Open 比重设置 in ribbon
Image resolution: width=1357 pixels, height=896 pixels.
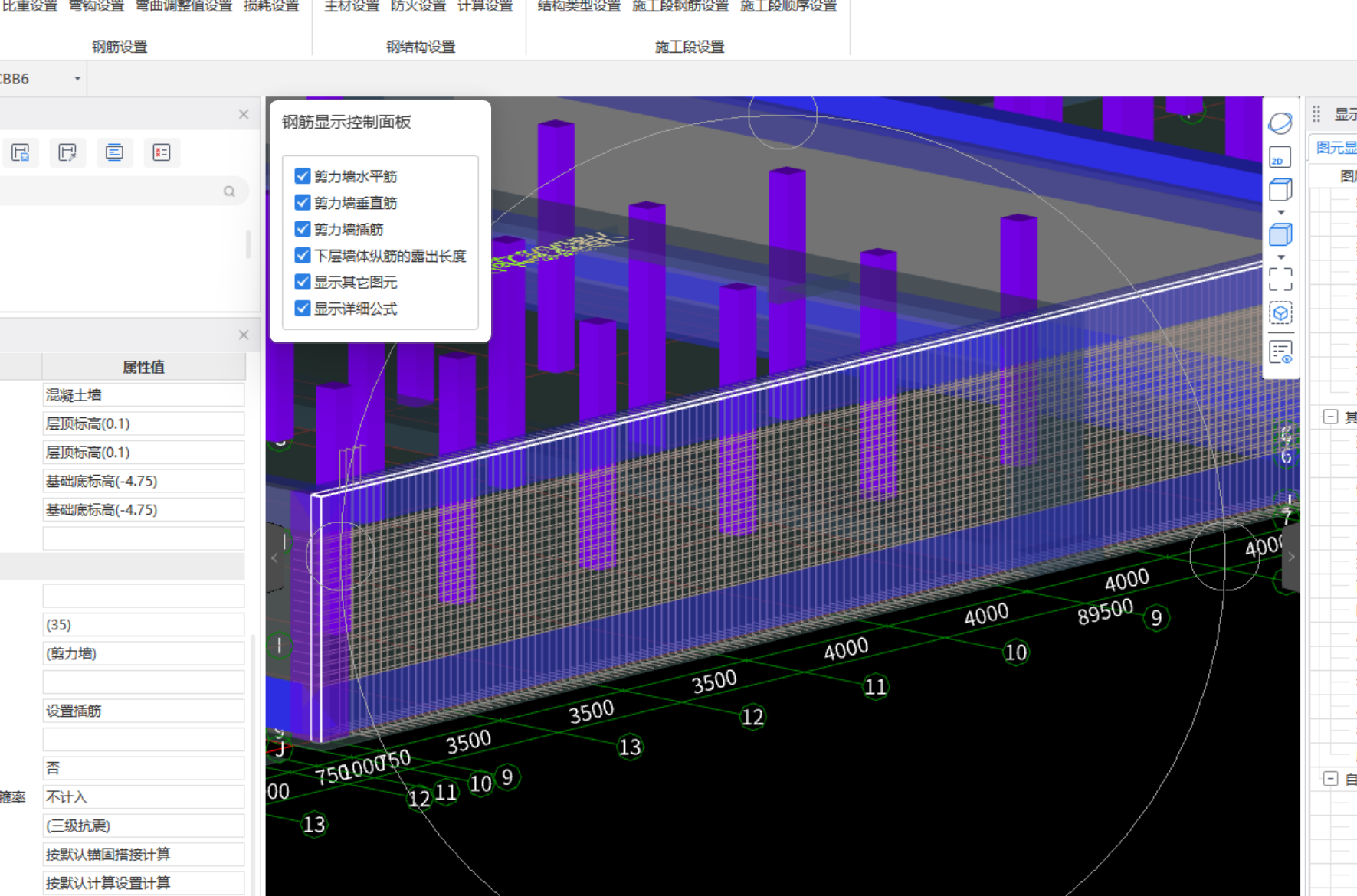click(x=29, y=6)
